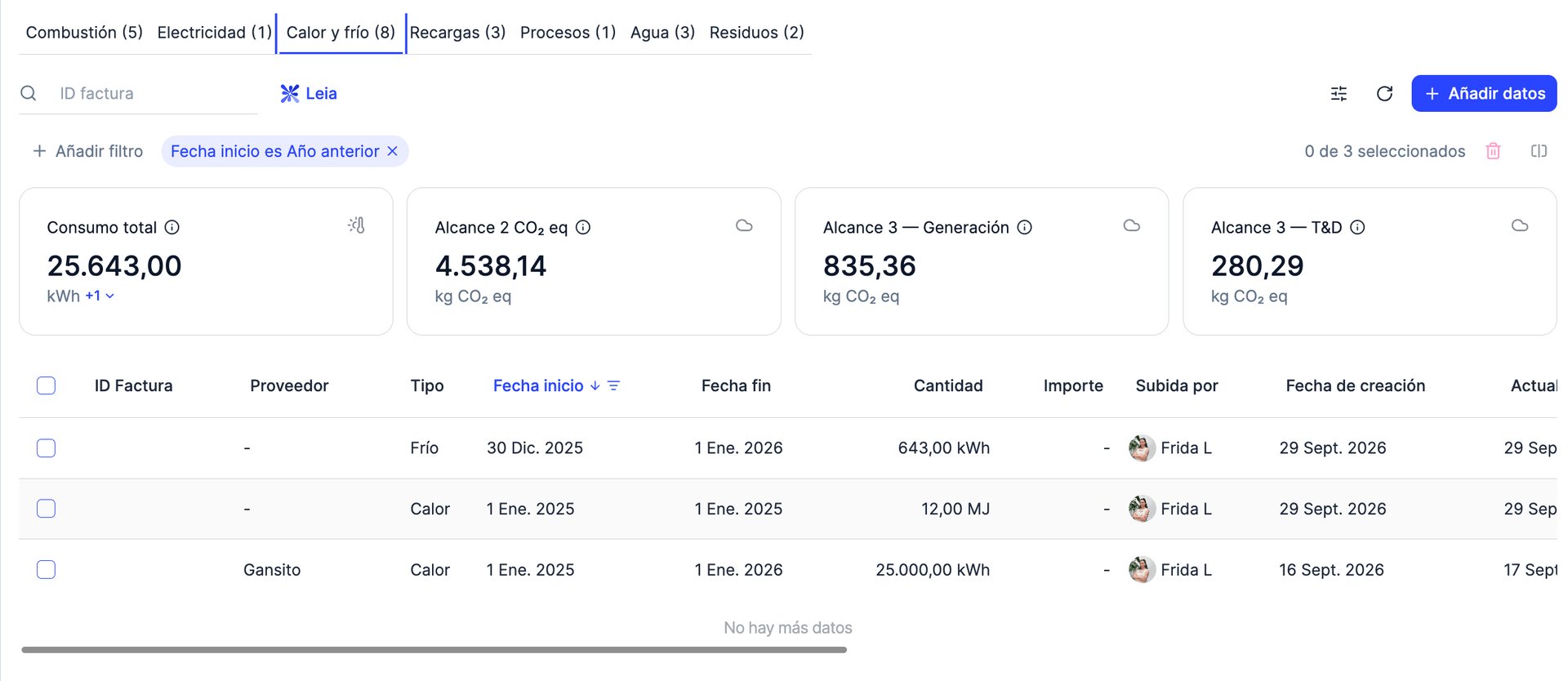Remove the Fecha inicio filter chip
The width and height of the screenshot is (1568, 681).
(x=393, y=151)
